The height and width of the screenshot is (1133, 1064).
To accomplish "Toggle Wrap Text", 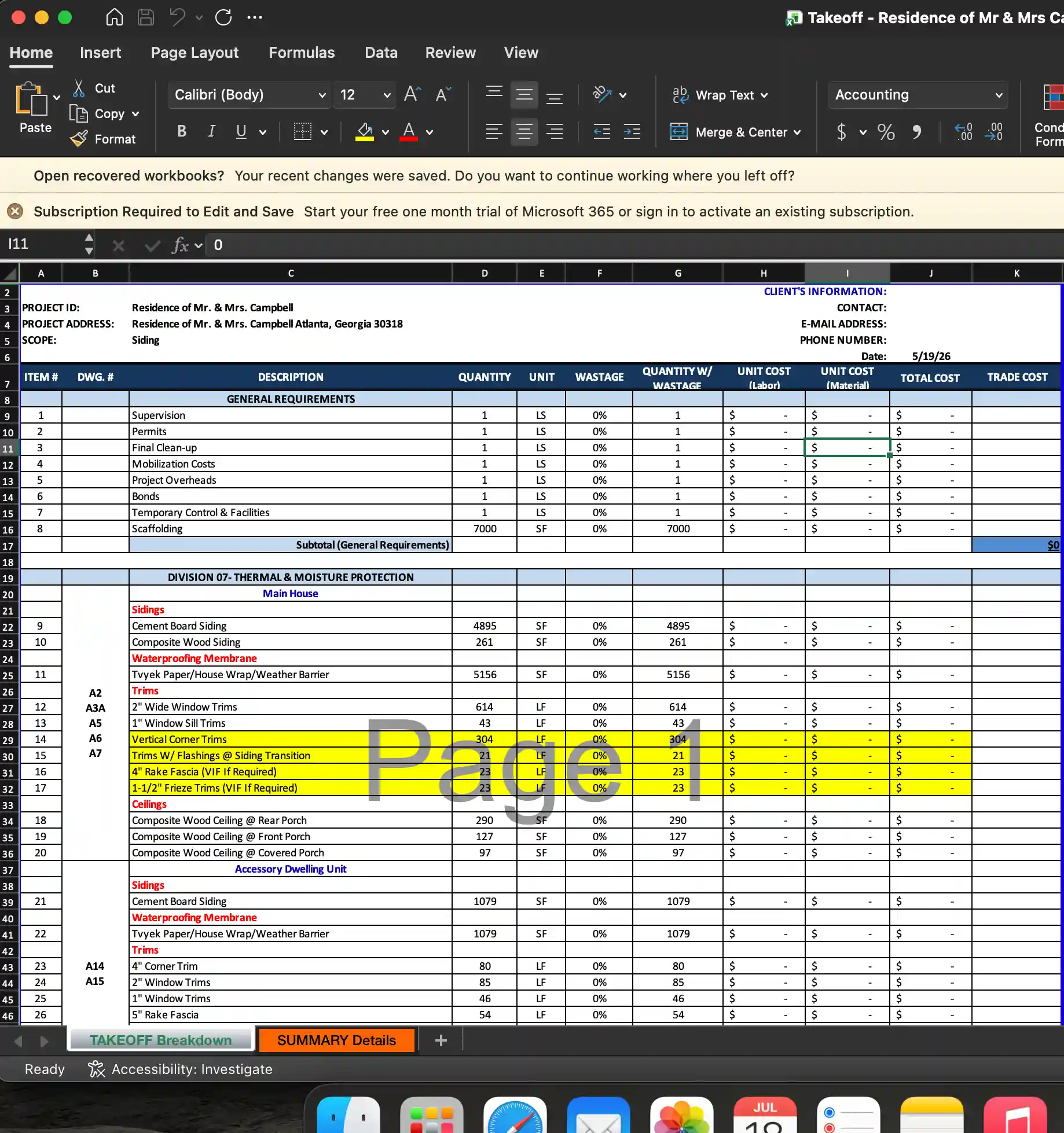I will point(713,95).
